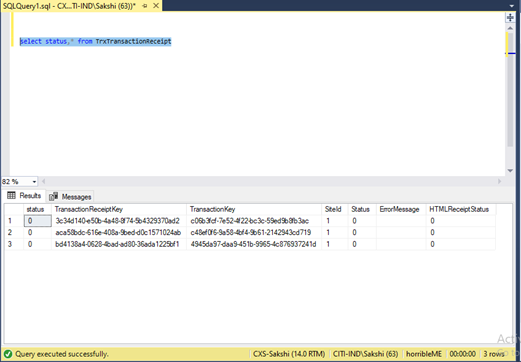Click CXS-Sakshi (14.0 RTM) server status
The image size is (521, 362).
(x=289, y=354)
